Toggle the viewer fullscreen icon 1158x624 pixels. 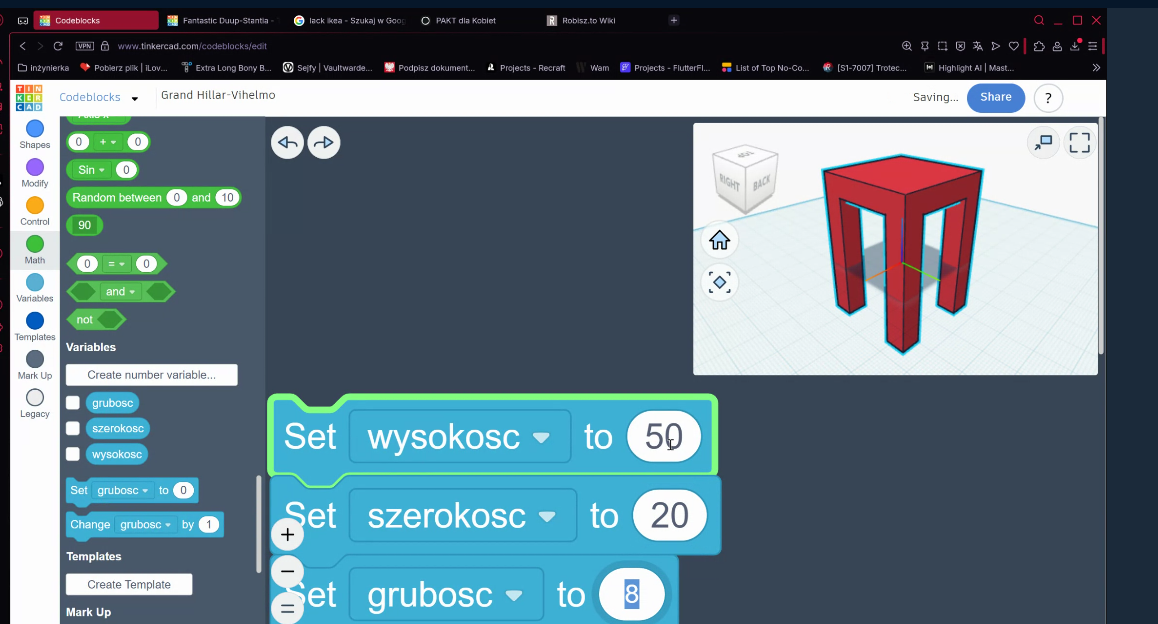1080,143
